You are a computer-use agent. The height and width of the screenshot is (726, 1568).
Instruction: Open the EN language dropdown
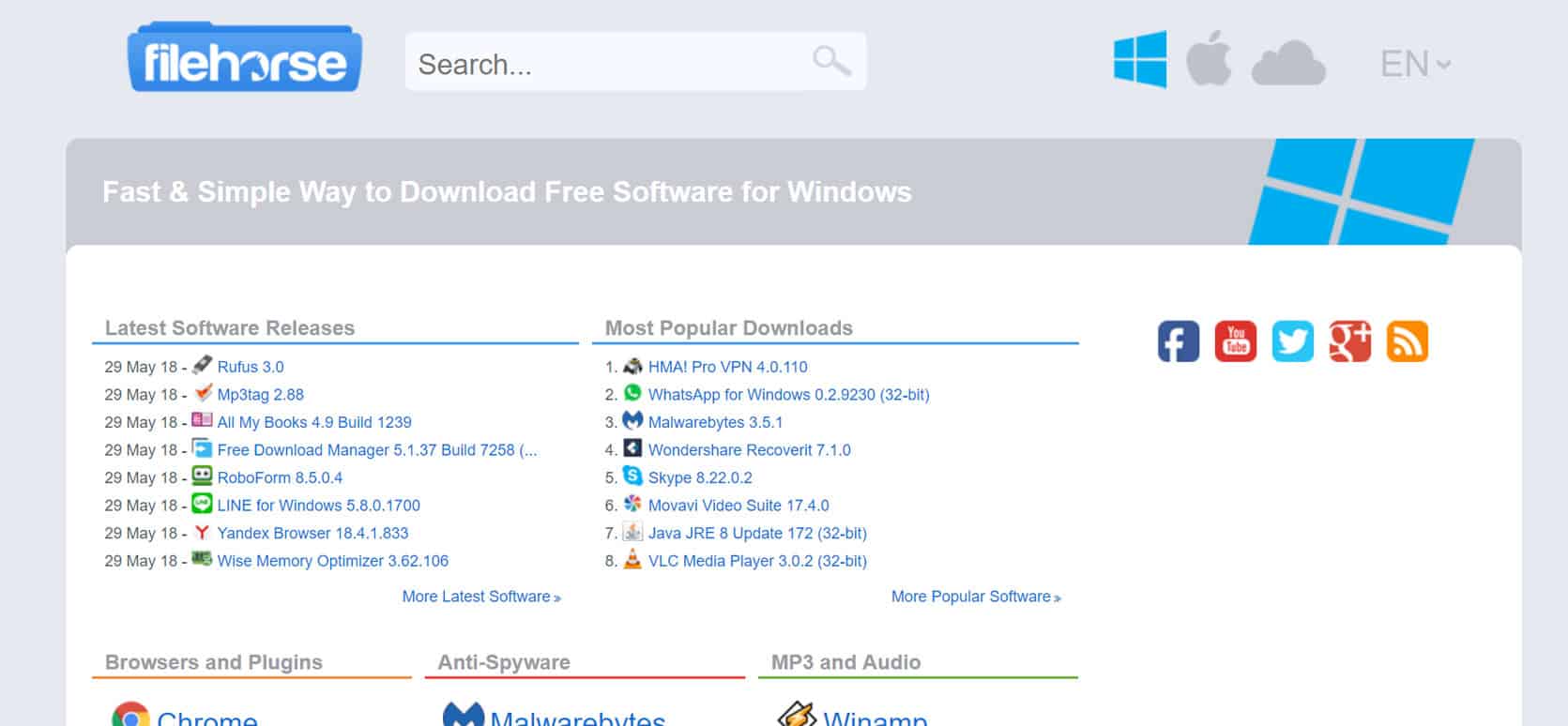[1415, 64]
